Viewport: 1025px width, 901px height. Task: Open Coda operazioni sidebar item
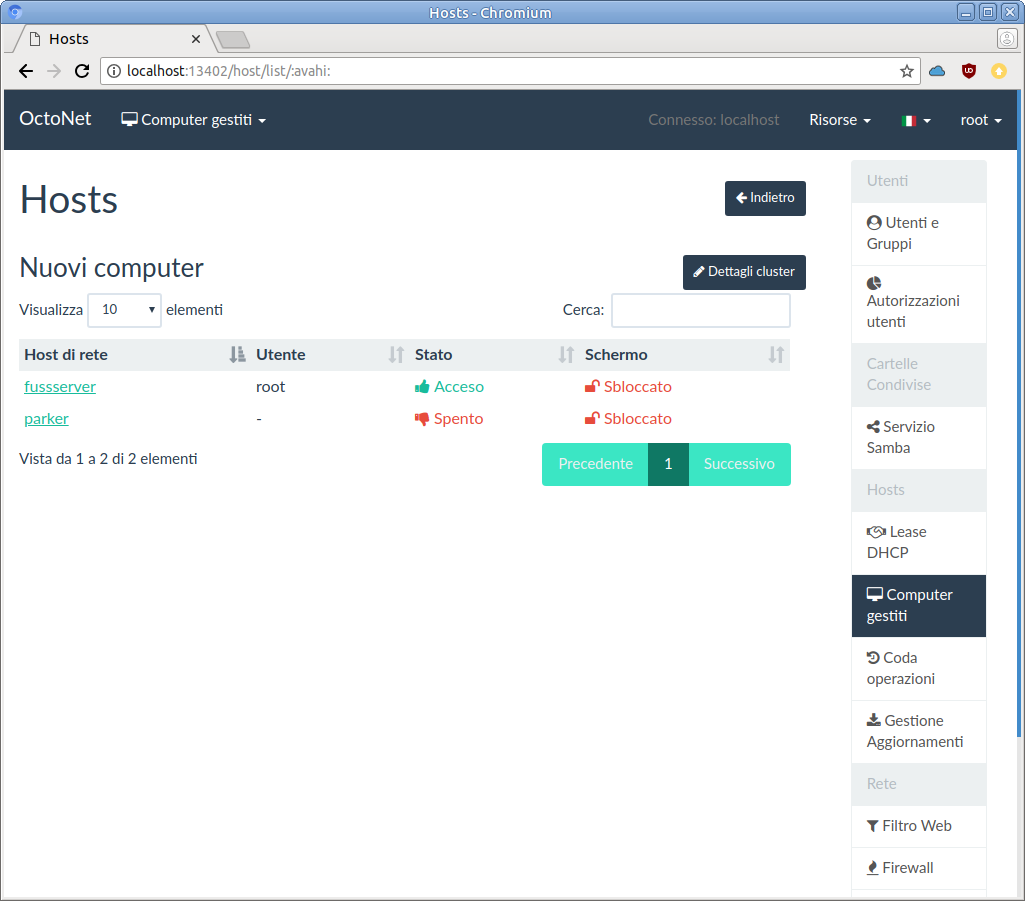point(918,668)
